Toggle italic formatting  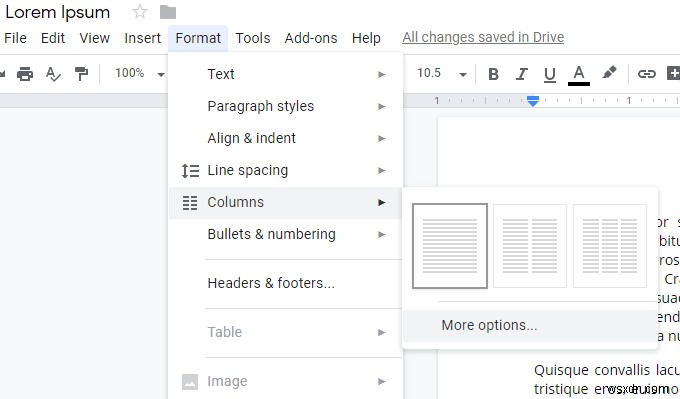point(521,74)
